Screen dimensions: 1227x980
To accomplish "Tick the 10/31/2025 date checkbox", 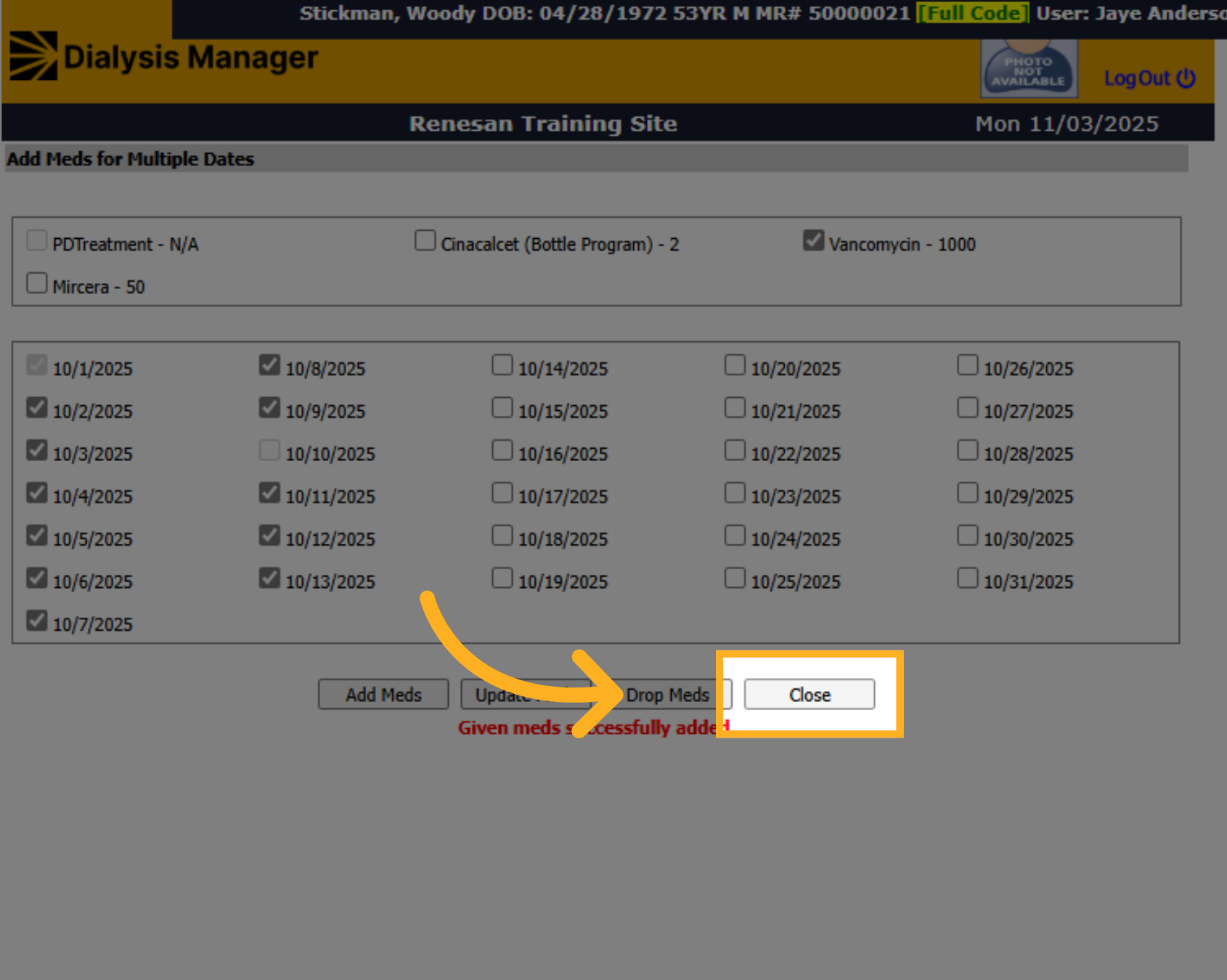I will pyautogui.click(x=968, y=579).
